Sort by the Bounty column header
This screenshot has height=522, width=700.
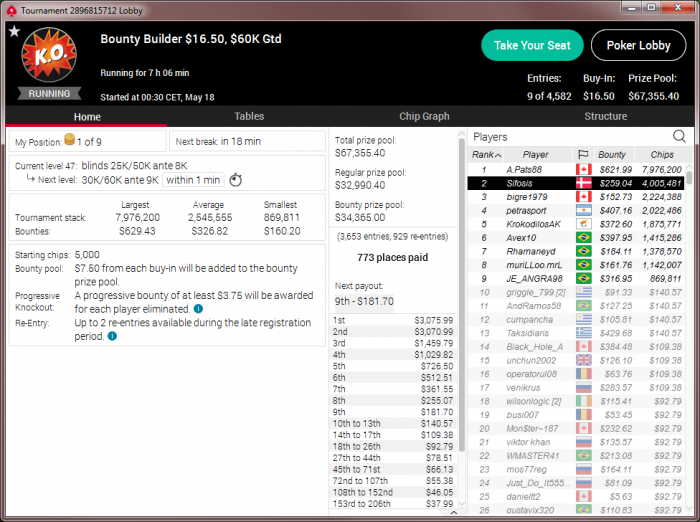(x=614, y=155)
